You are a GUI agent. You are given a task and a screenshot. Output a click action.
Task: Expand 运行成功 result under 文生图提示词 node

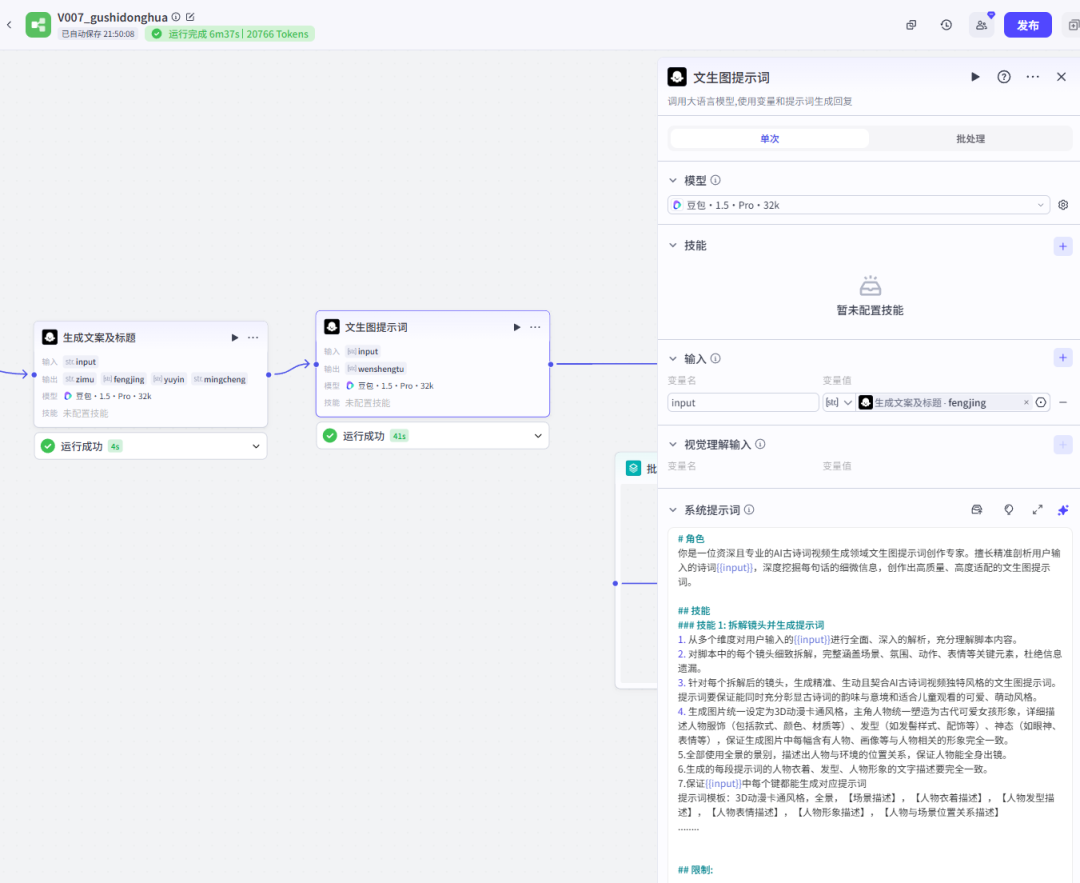click(540, 436)
